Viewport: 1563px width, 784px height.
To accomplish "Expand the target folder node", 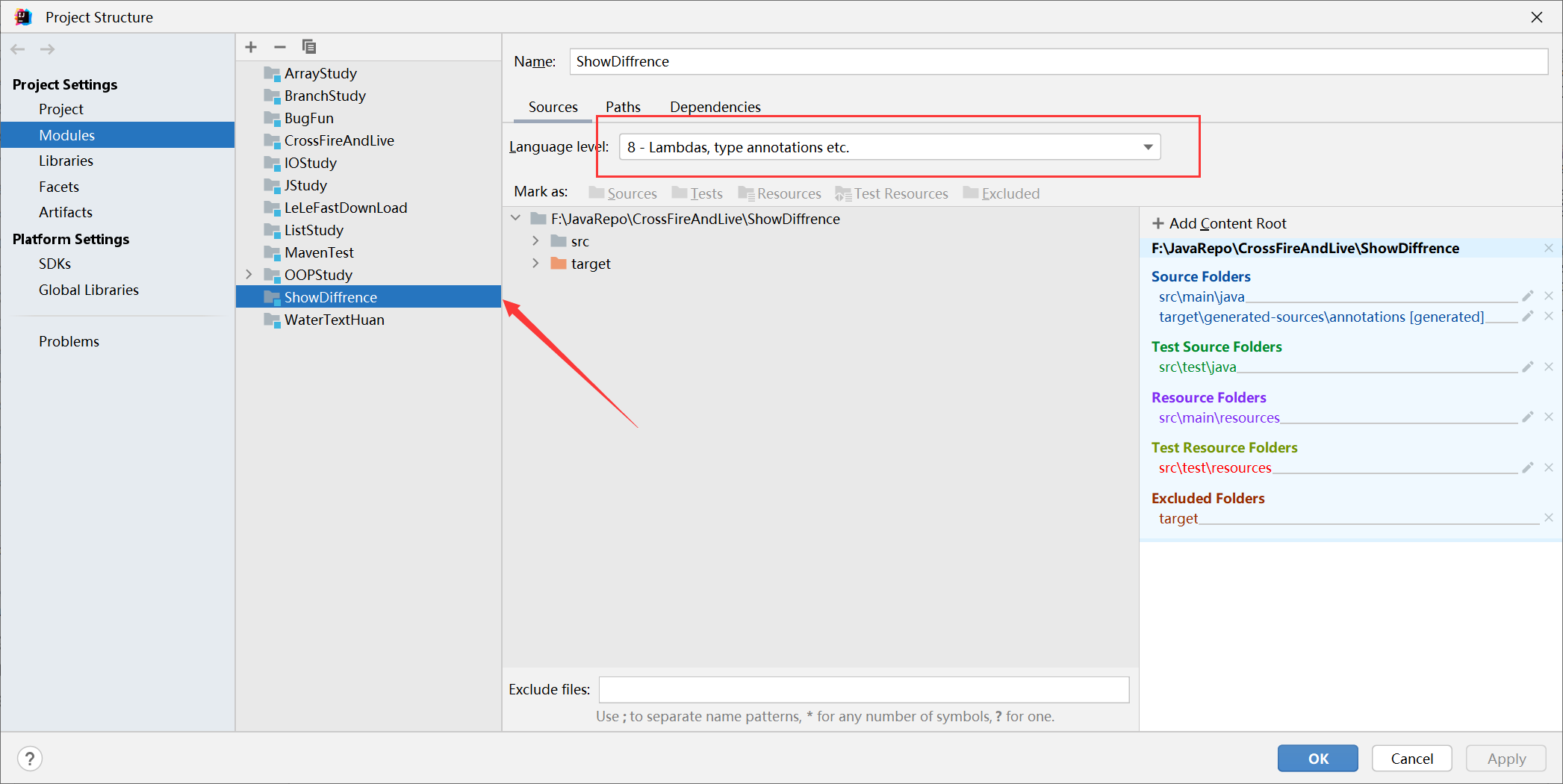I will pyautogui.click(x=535, y=264).
